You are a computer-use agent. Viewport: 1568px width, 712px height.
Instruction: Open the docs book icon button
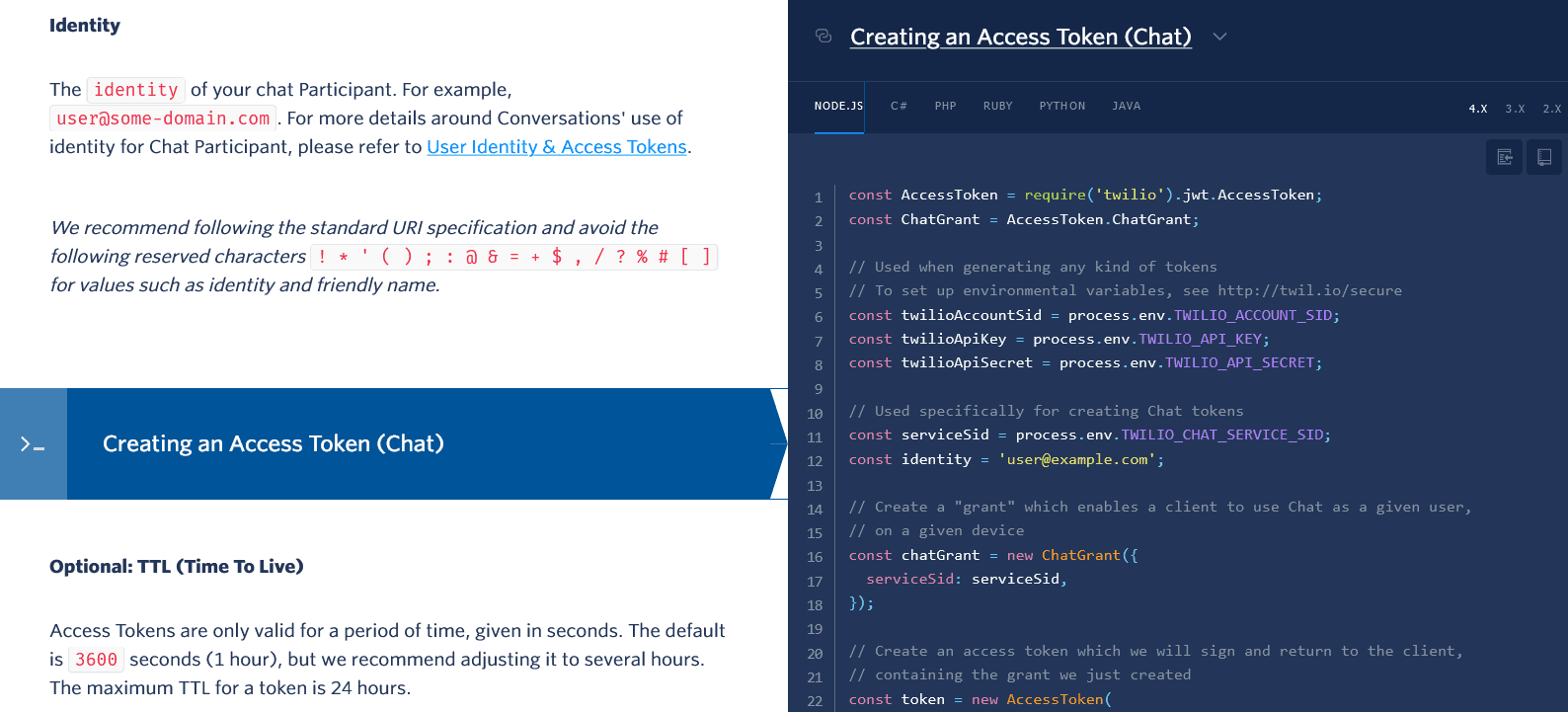[1543, 157]
